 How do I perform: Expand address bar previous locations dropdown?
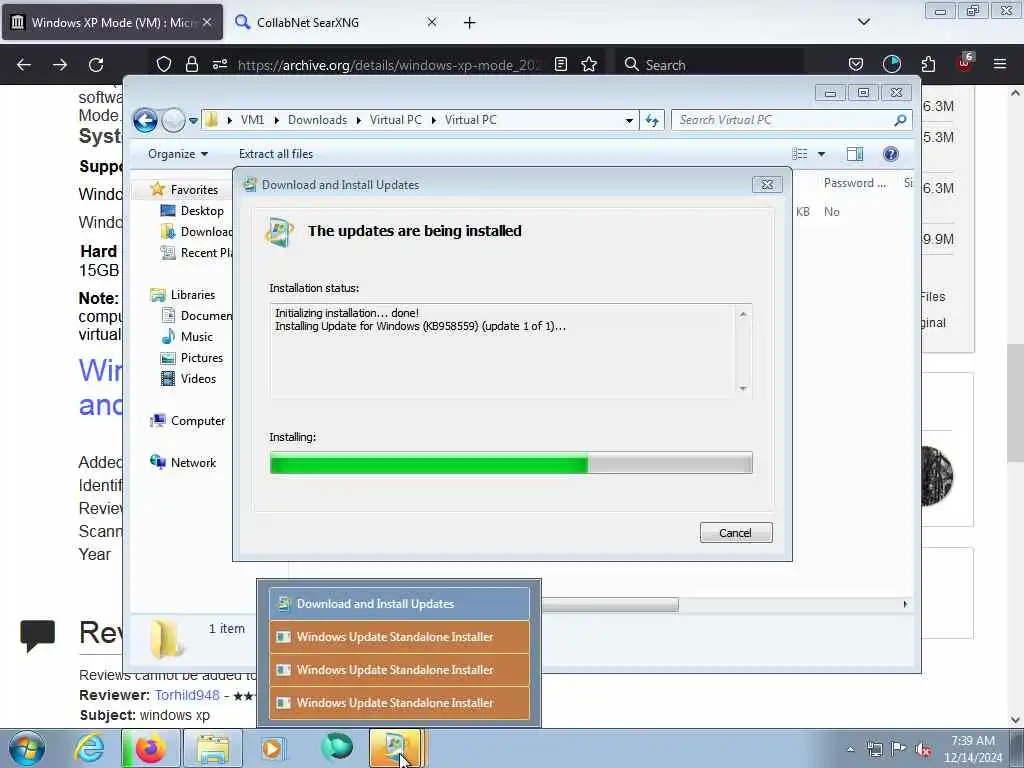(629, 120)
